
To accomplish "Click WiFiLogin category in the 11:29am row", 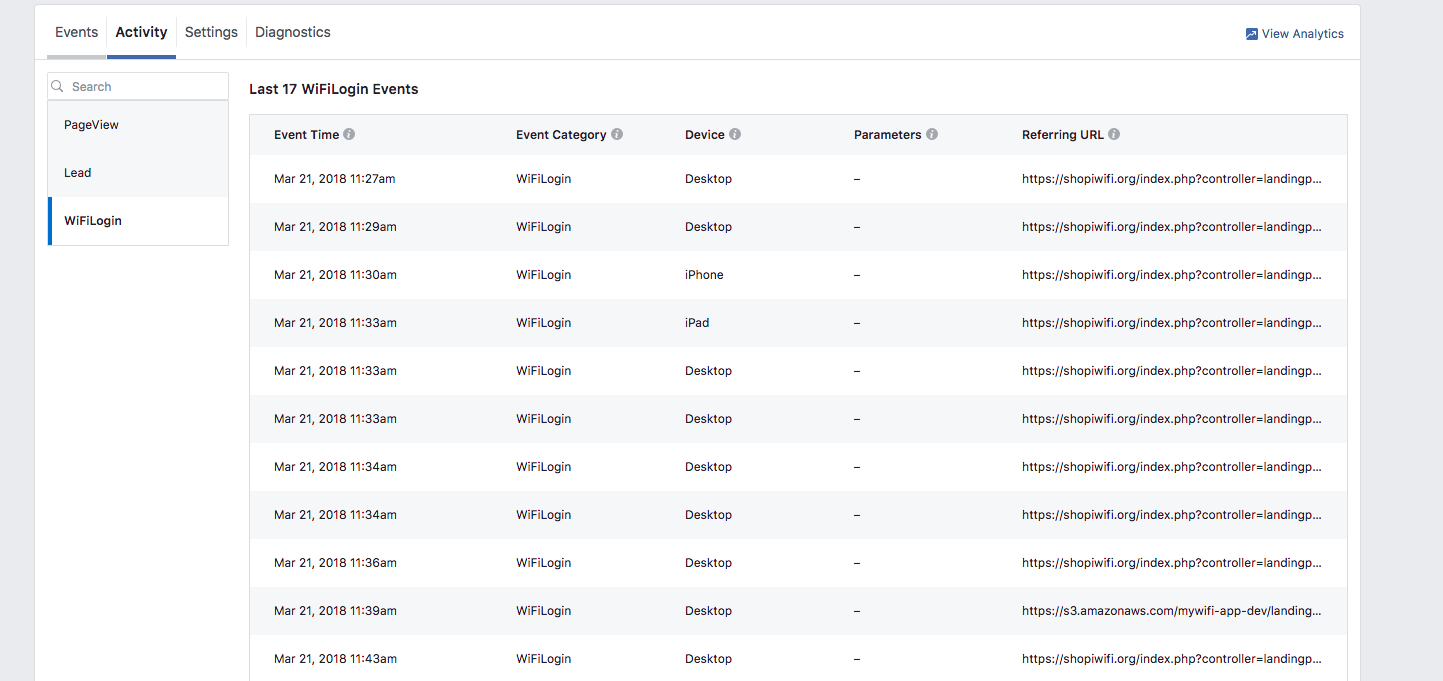I will point(544,227).
